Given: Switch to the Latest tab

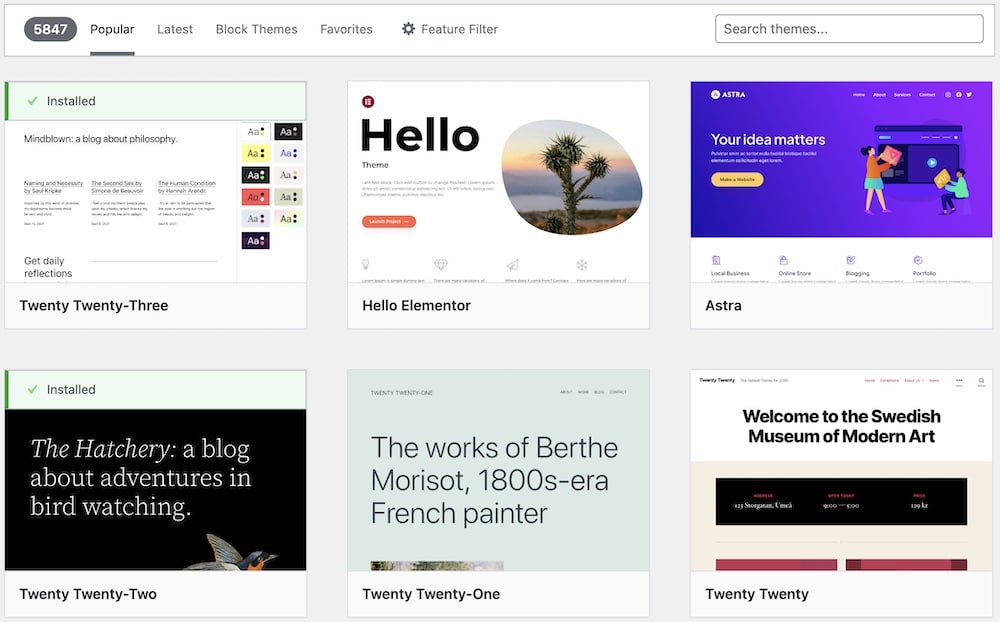Looking at the screenshot, I should tap(175, 29).
